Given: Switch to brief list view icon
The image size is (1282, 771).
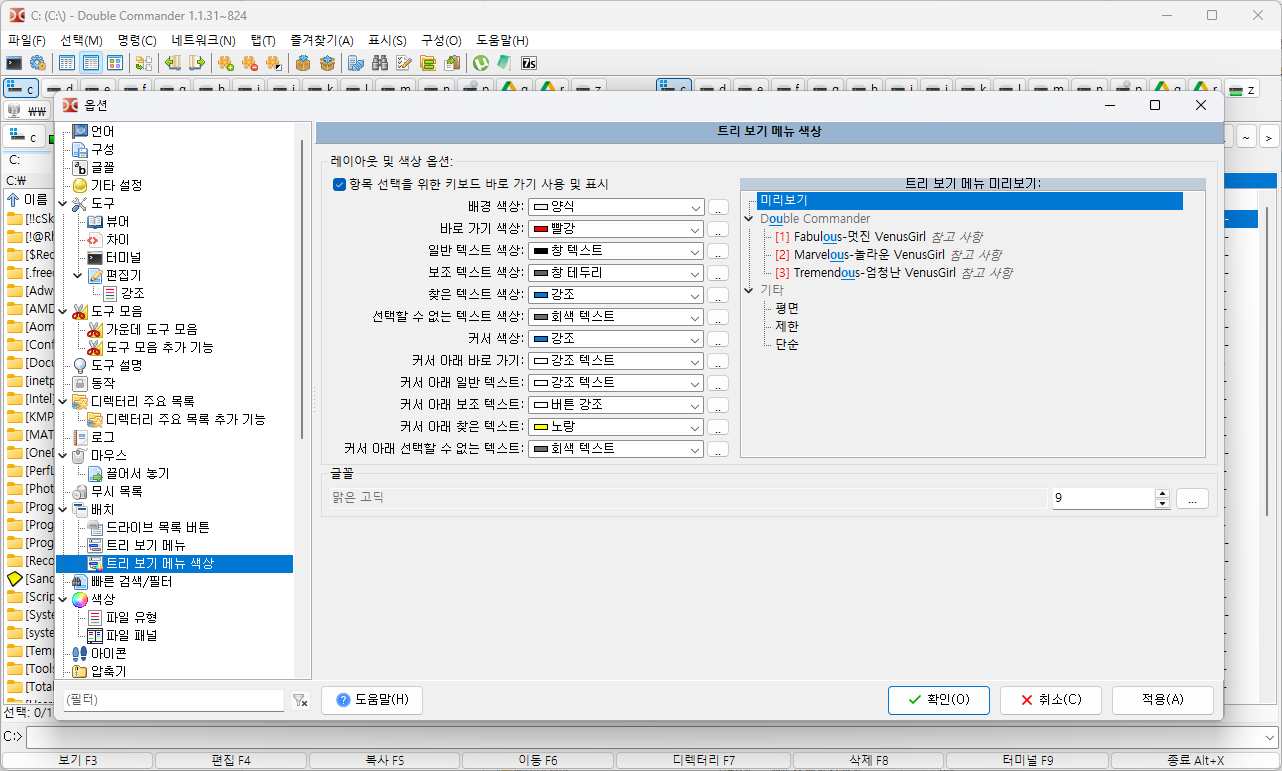Looking at the screenshot, I should point(67,63).
